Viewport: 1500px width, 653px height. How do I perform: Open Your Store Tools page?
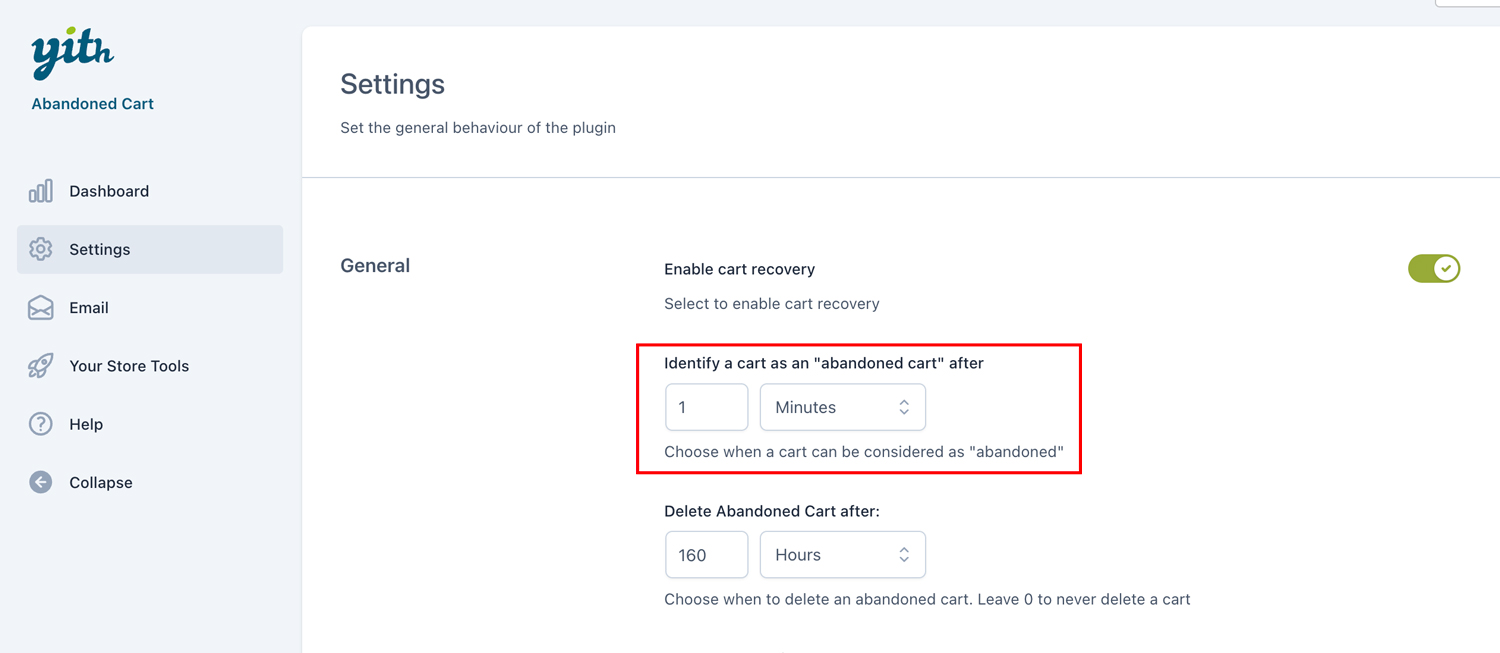(x=129, y=366)
